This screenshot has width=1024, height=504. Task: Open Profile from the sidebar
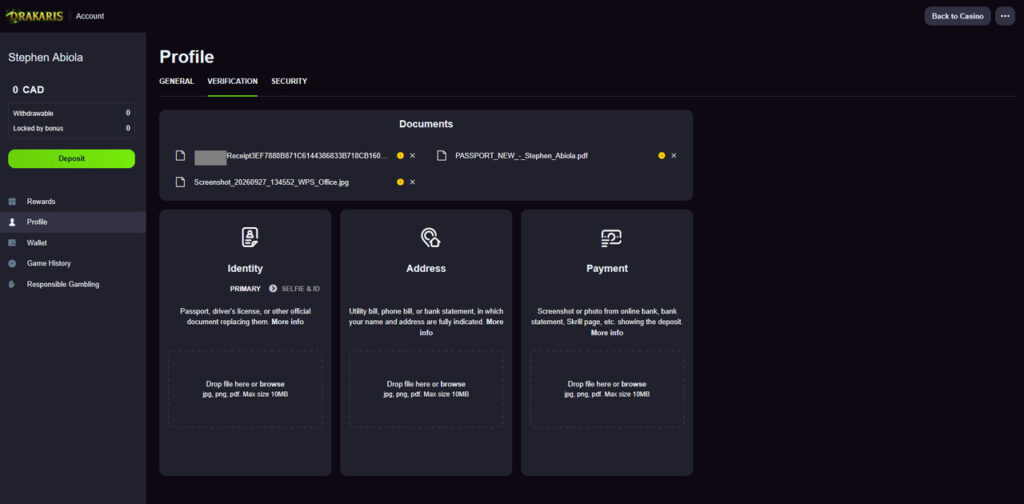[x=73, y=222]
